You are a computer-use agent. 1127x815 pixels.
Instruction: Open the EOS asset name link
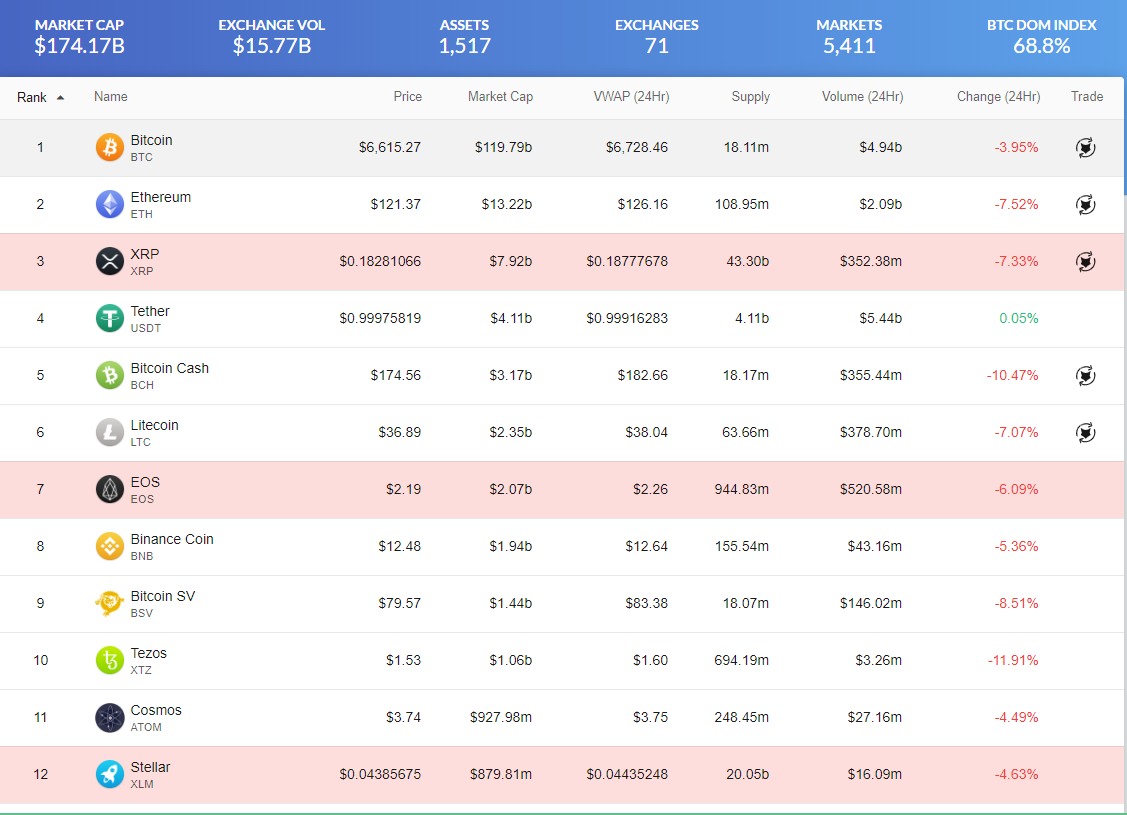tap(145, 482)
